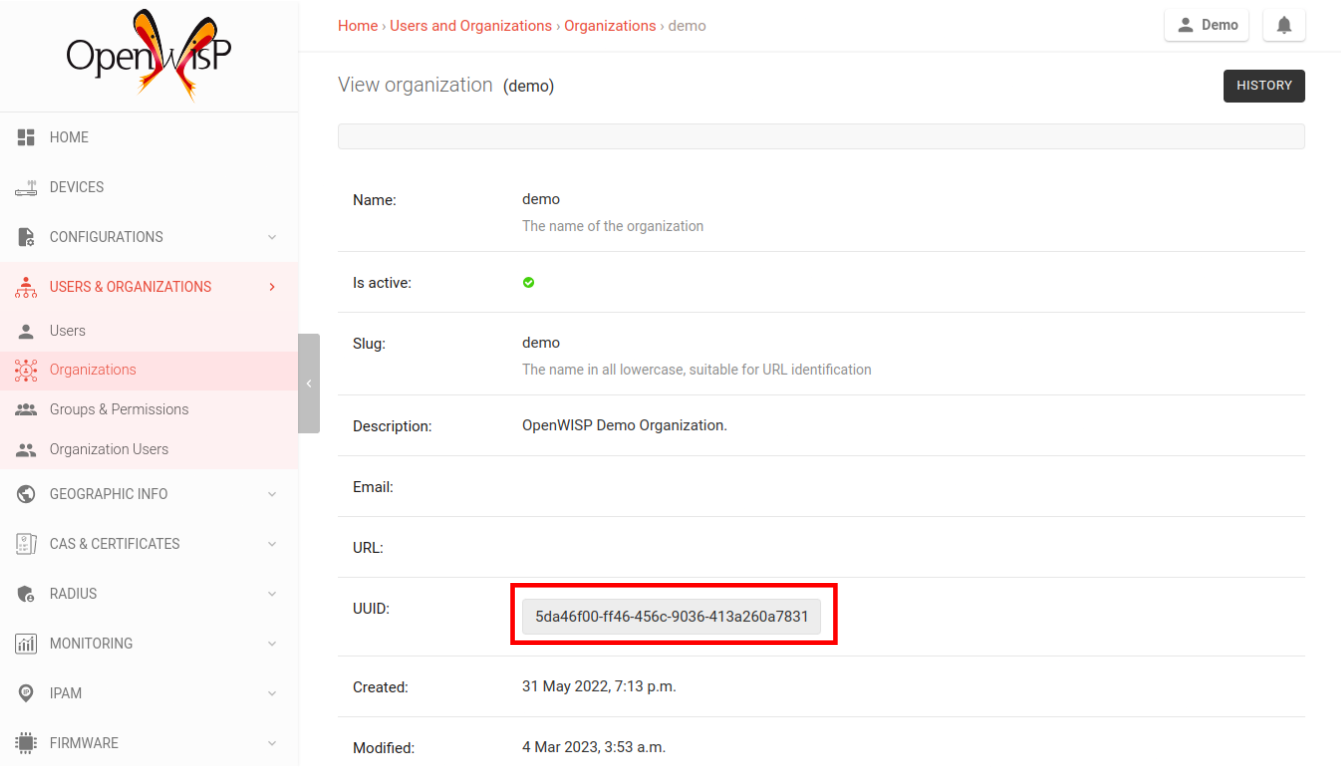Click the Devices router icon
Image resolution: width=1341 pixels, height=767 pixels.
coord(26,188)
